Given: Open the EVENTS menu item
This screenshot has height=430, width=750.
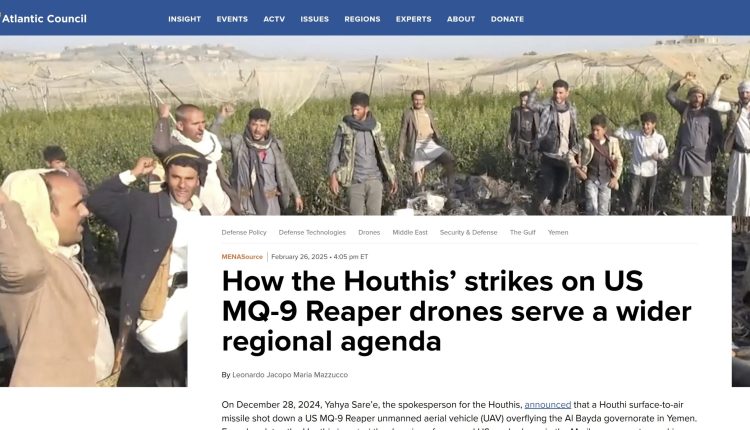Looking at the screenshot, I should 232,19.
